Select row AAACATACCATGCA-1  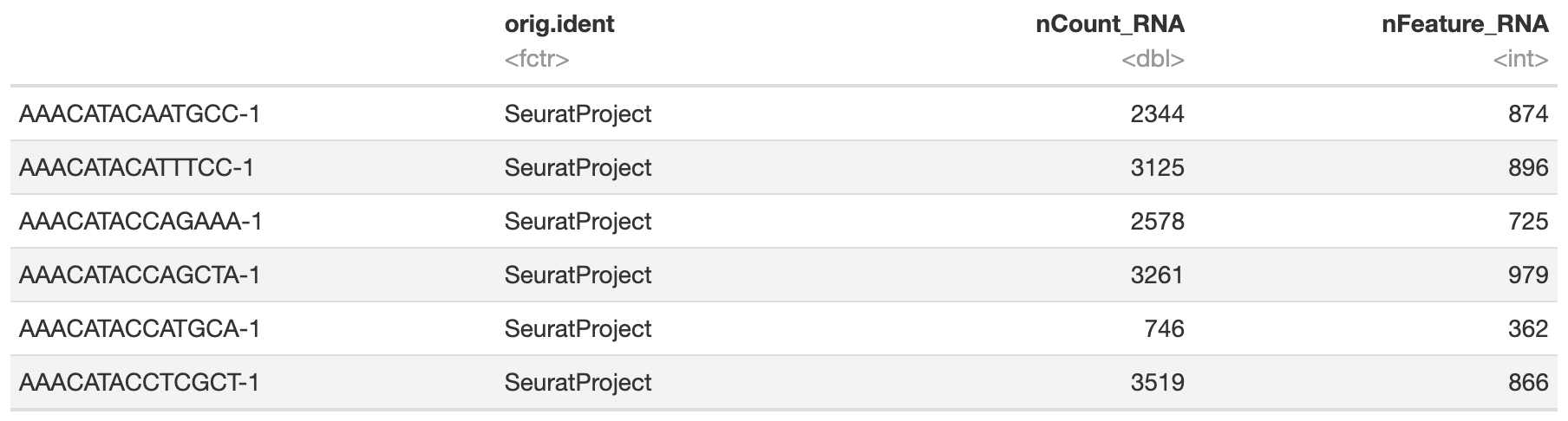[x=139, y=329]
